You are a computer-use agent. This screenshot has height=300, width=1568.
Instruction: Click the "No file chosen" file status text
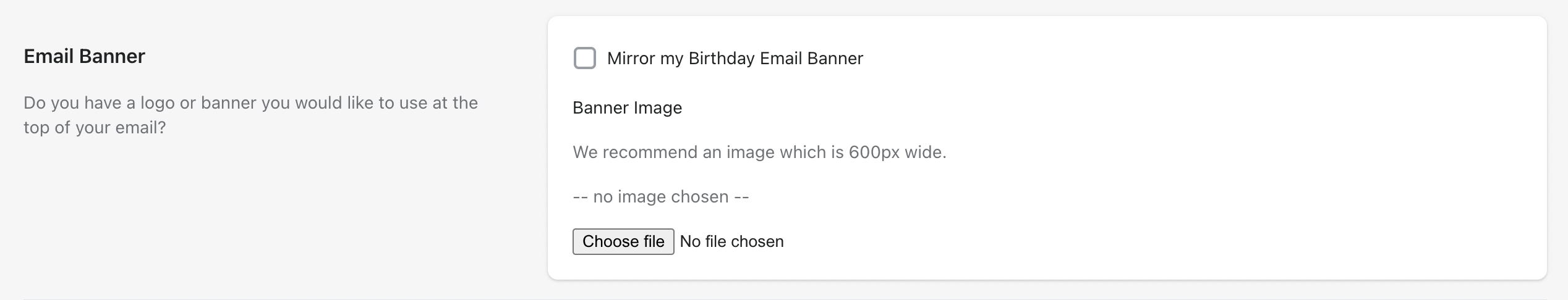pyautogui.click(x=731, y=241)
